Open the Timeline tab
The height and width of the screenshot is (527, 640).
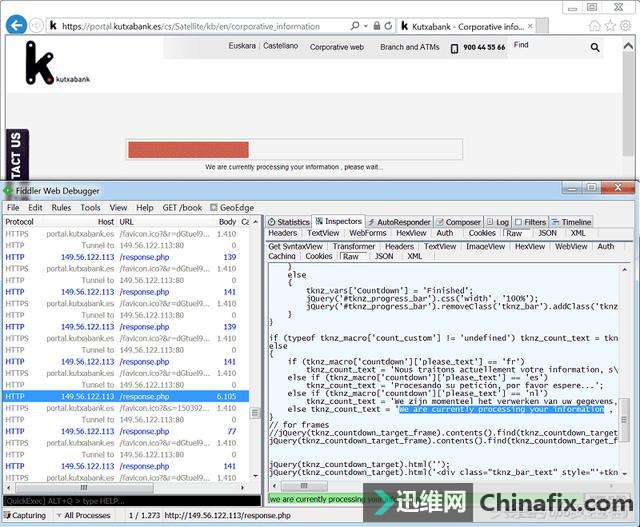[571, 222]
